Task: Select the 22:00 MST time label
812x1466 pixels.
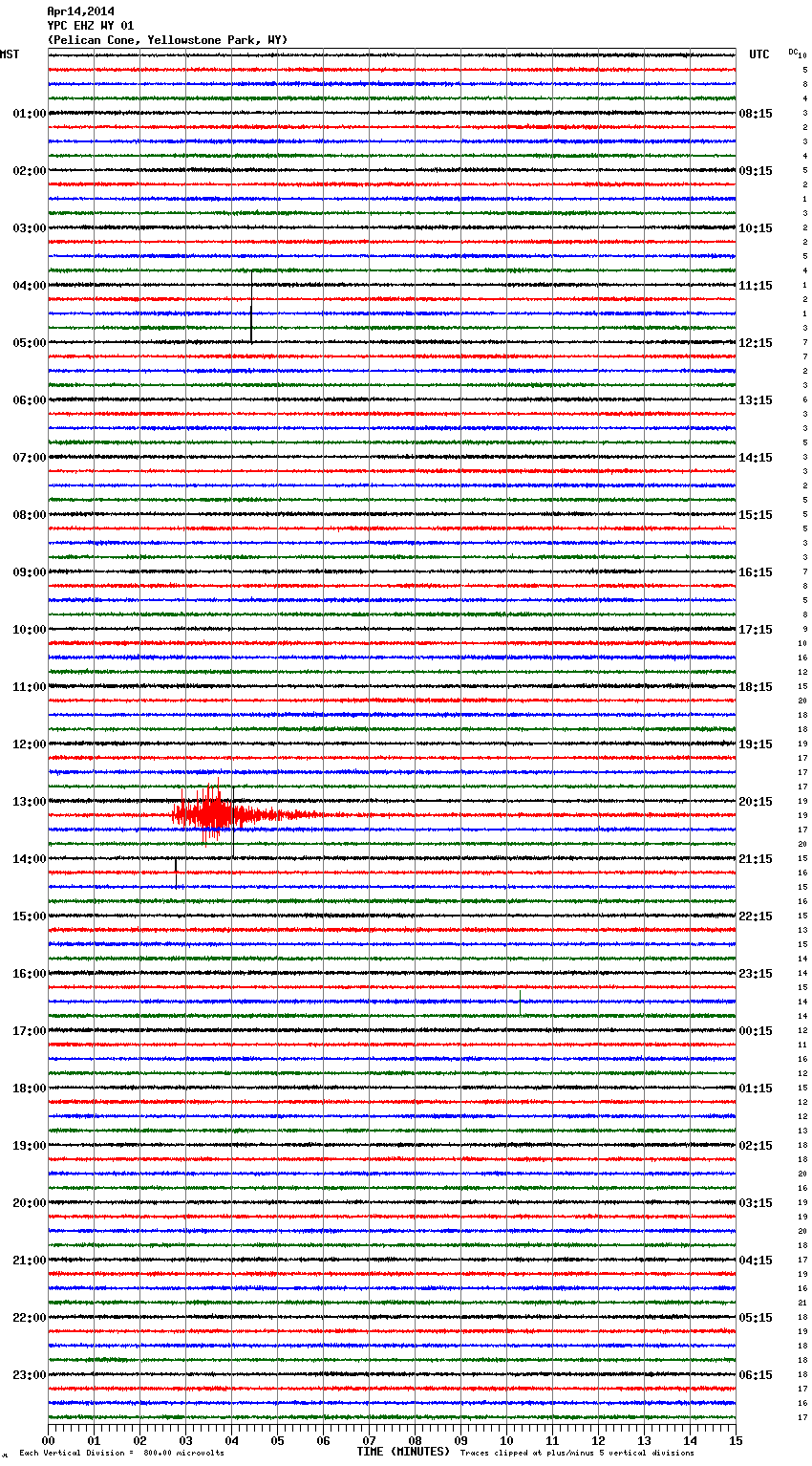Action: [x=30, y=1318]
